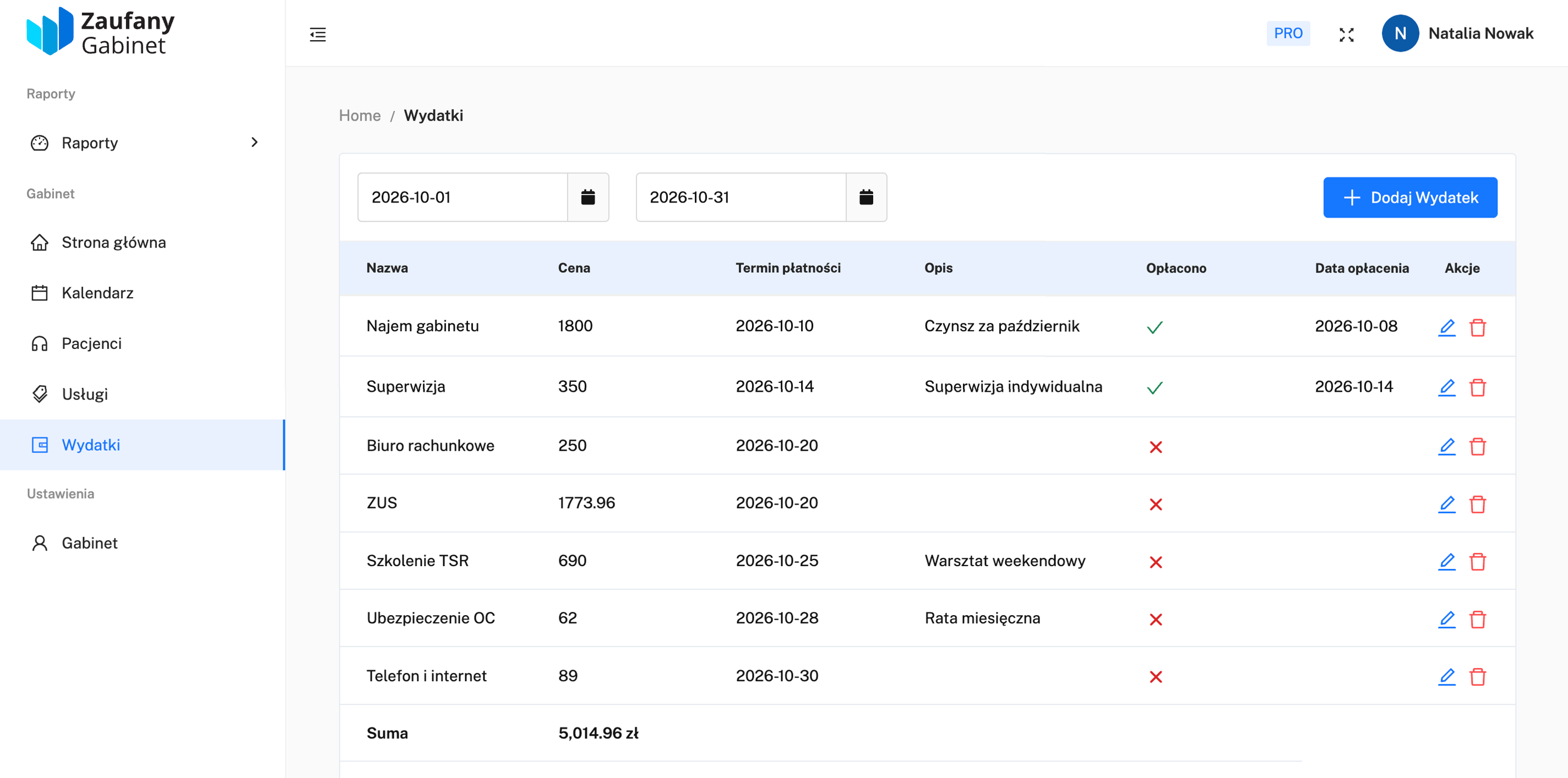Open Natalia Nowak user menu

point(1457,34)
